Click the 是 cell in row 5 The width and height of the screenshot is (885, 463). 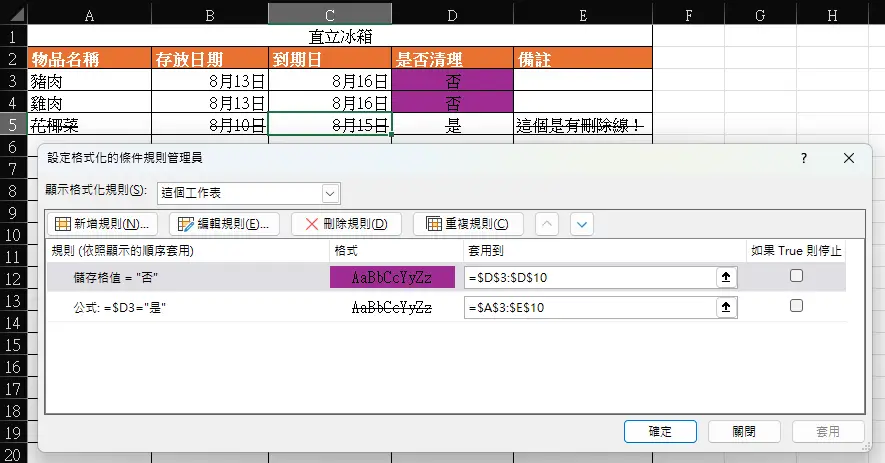click(452, 125)
